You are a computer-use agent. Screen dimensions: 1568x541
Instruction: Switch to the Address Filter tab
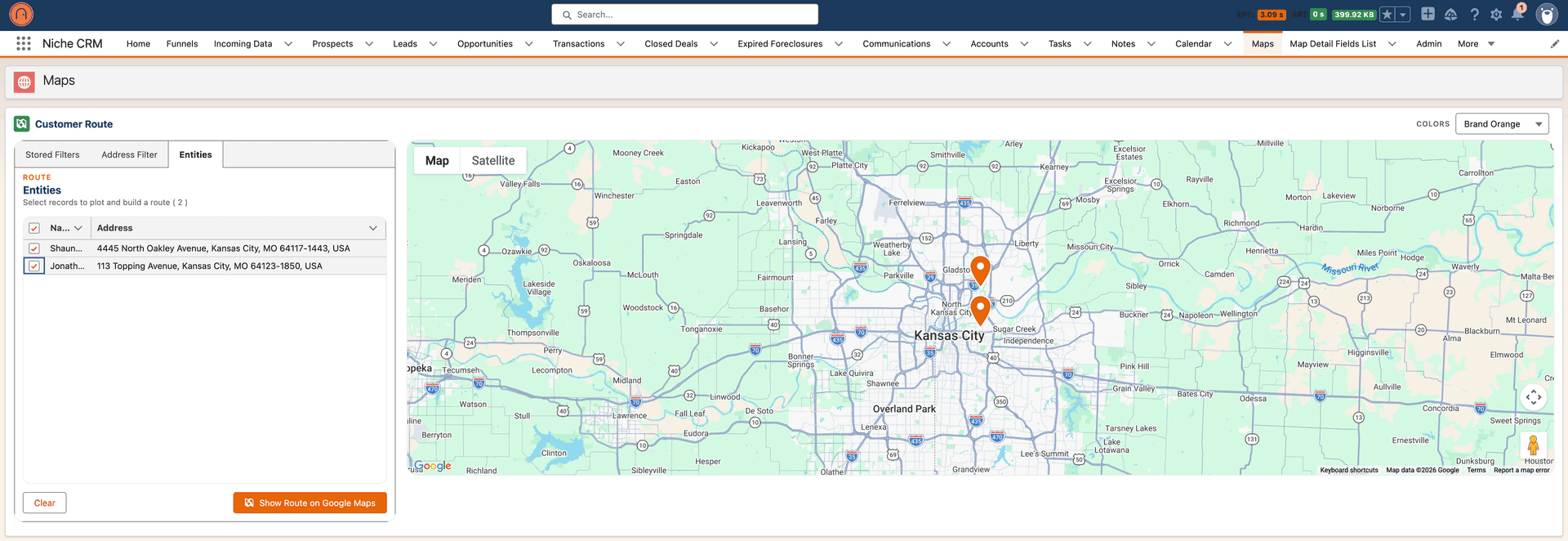[129, 154]
